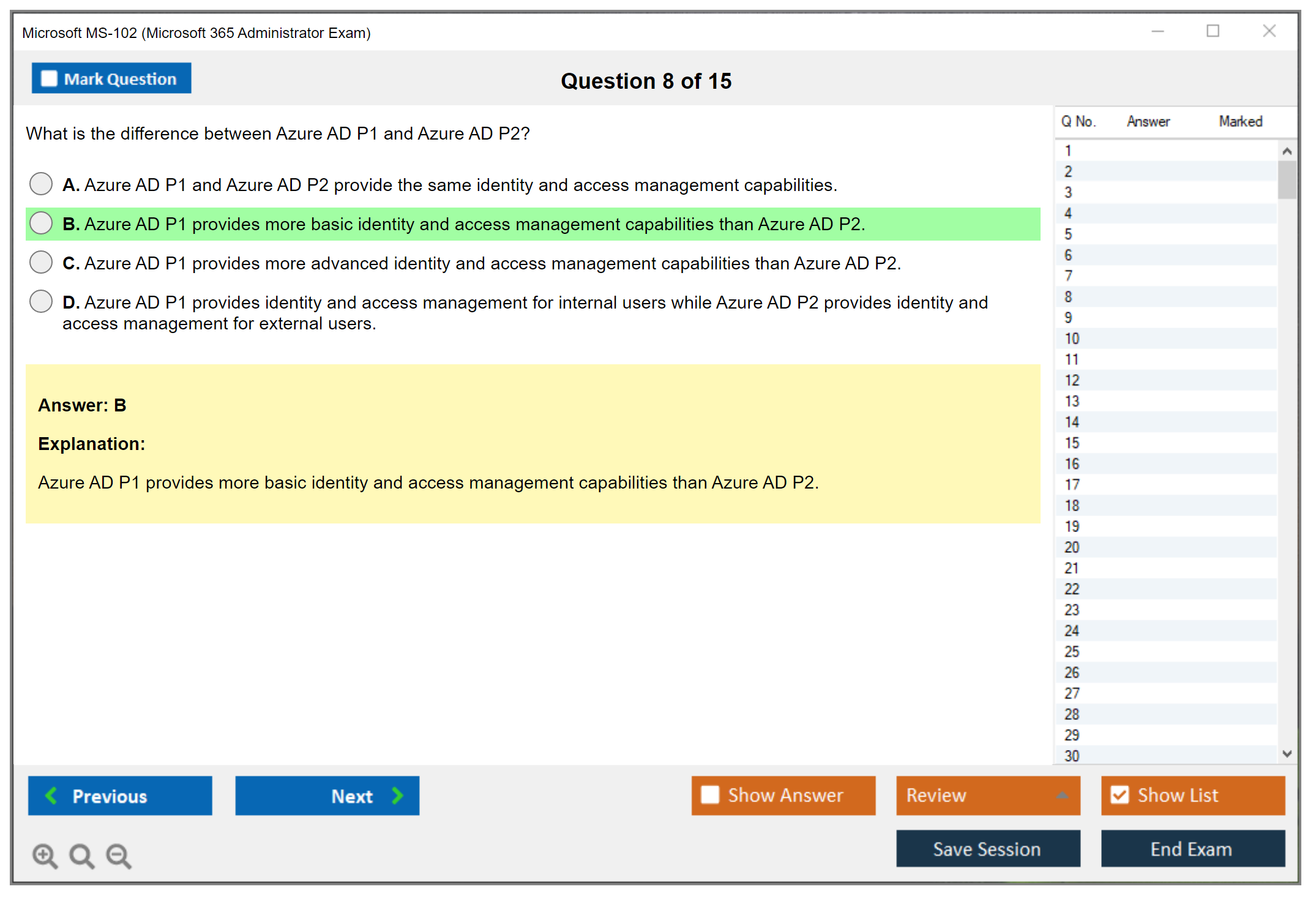The width and height of the screenshot is (1316, 900).
Task: Click the green left arrow on Previous
Action: click(51, 795)
